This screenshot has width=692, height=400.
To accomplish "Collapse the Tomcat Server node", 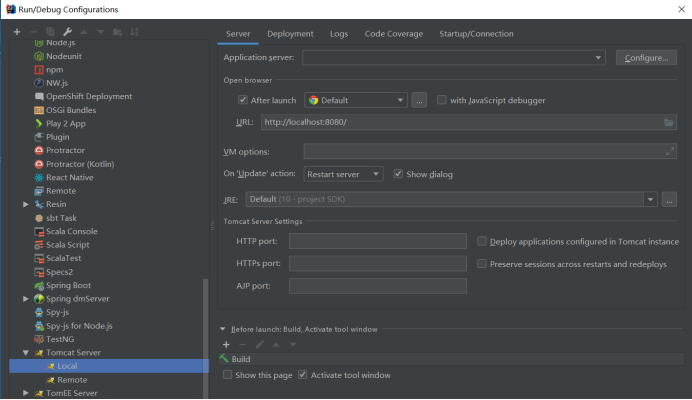I will (x=26, y=353).
